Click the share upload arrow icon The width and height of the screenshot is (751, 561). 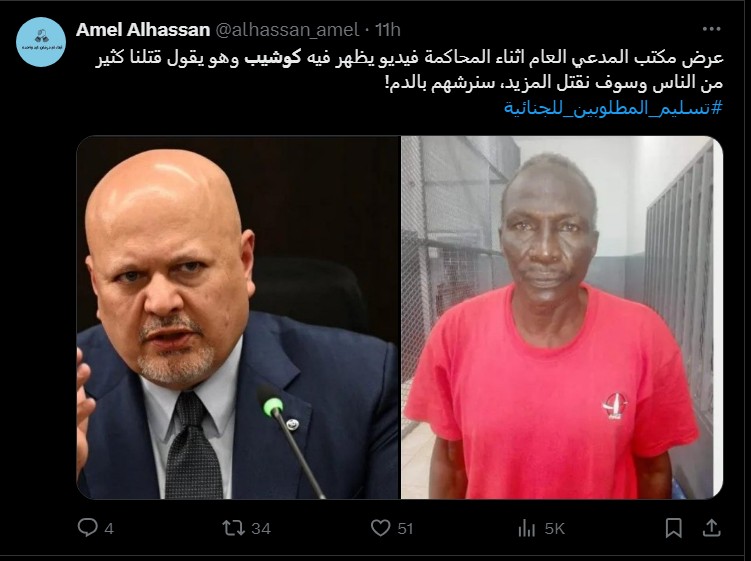pos(712,527)
